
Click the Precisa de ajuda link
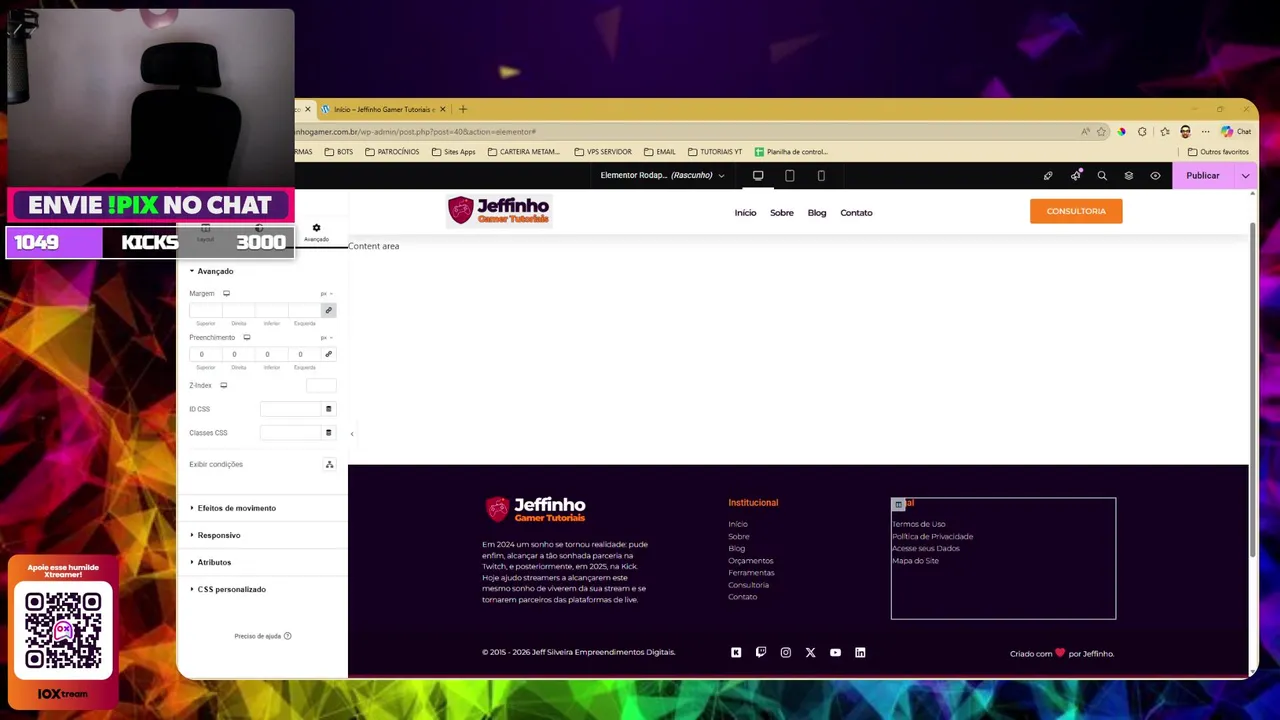pos(262,636)
